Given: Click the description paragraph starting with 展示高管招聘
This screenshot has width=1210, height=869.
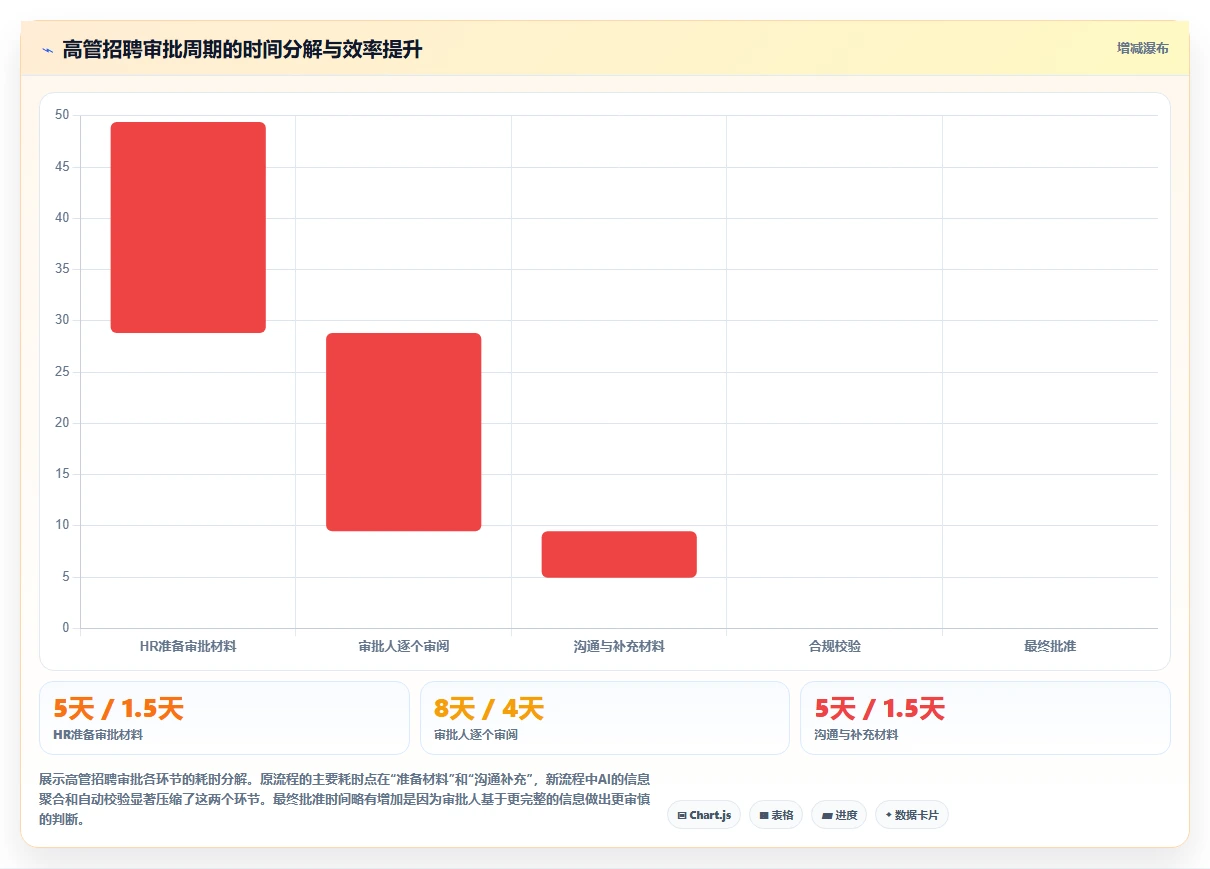Looking at the screenshot, I should point(345,799).
